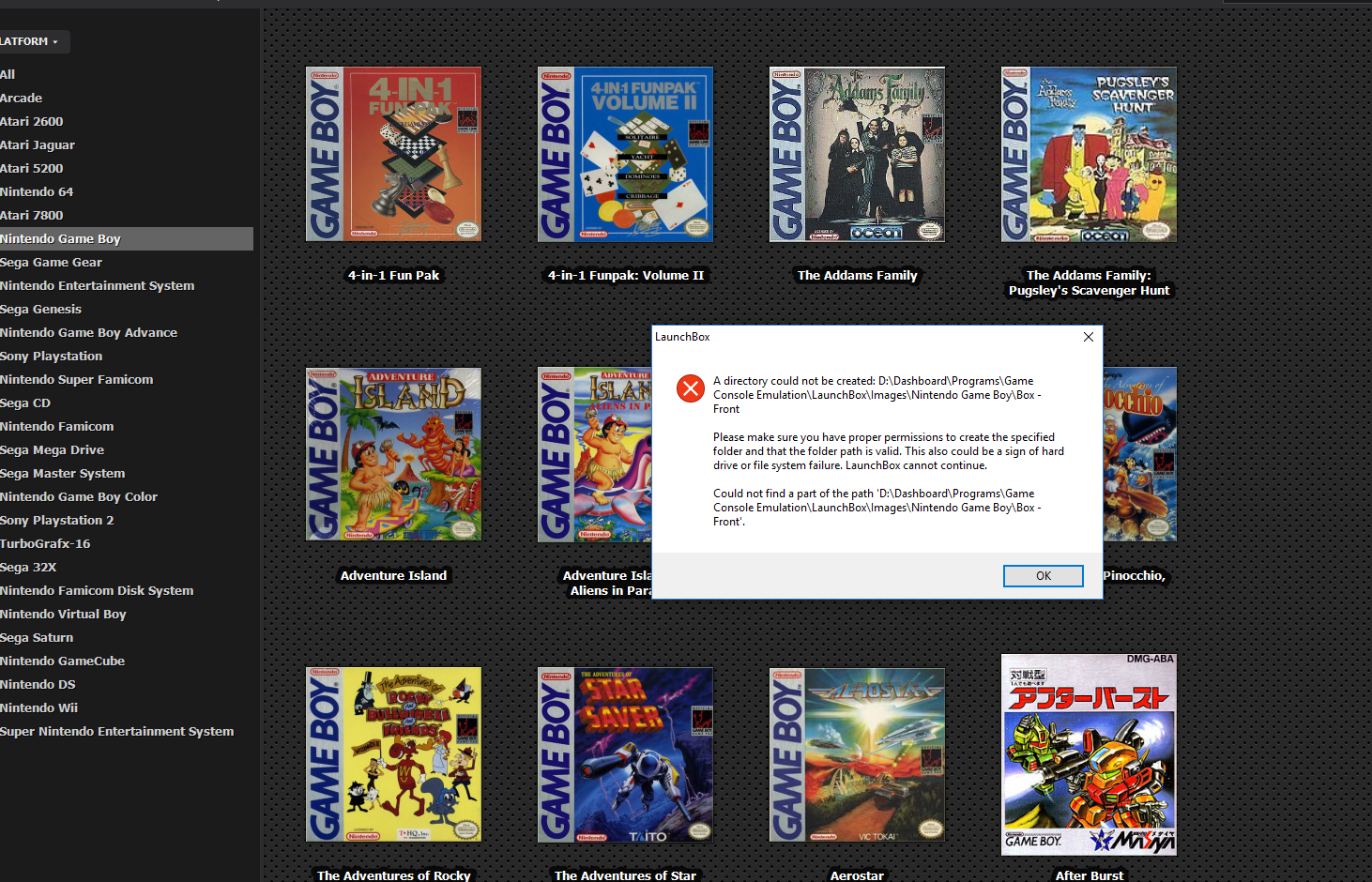Click Pugsley's Scavenger Hunt box art
1372x882 pixels.
coord(1089,154)
